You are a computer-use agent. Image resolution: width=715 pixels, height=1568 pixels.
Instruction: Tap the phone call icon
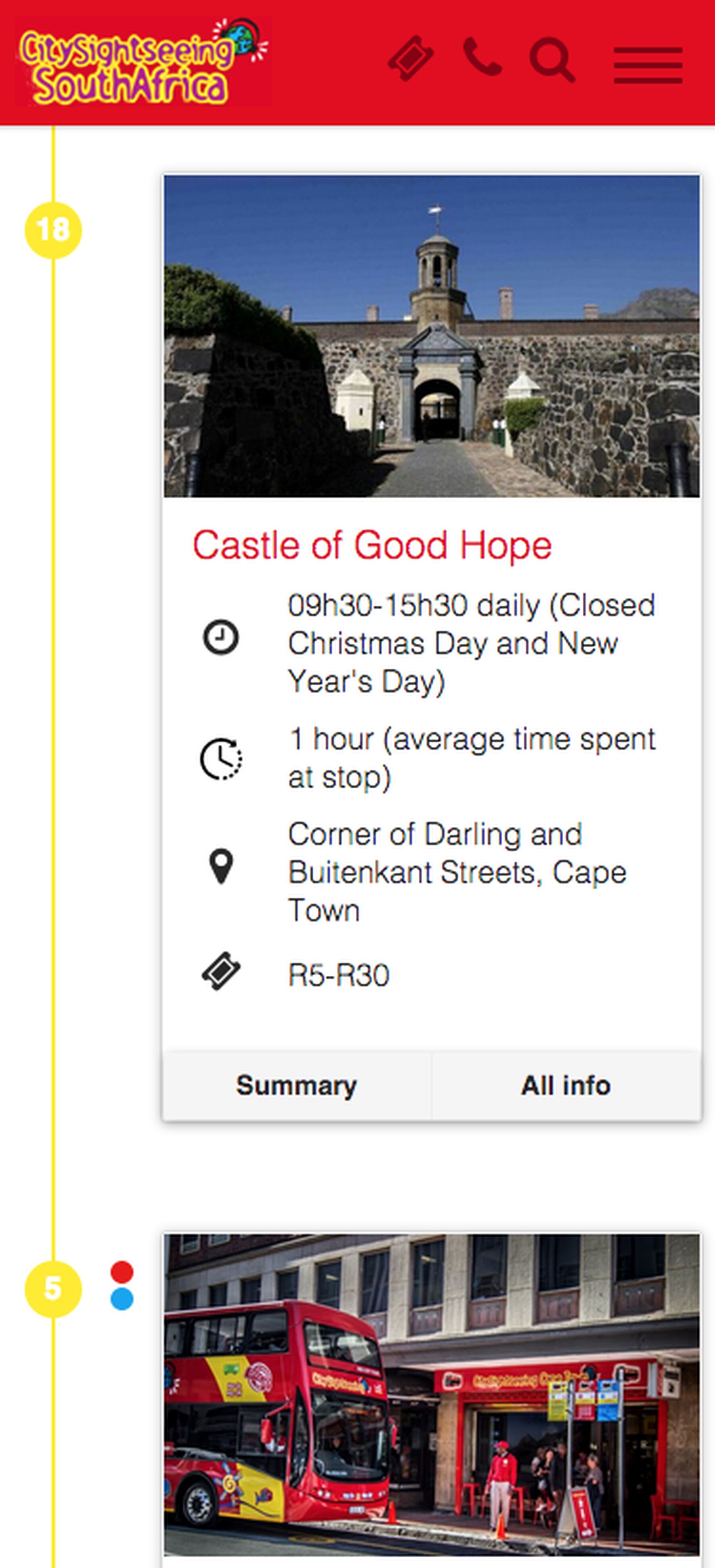click(483, 56)
